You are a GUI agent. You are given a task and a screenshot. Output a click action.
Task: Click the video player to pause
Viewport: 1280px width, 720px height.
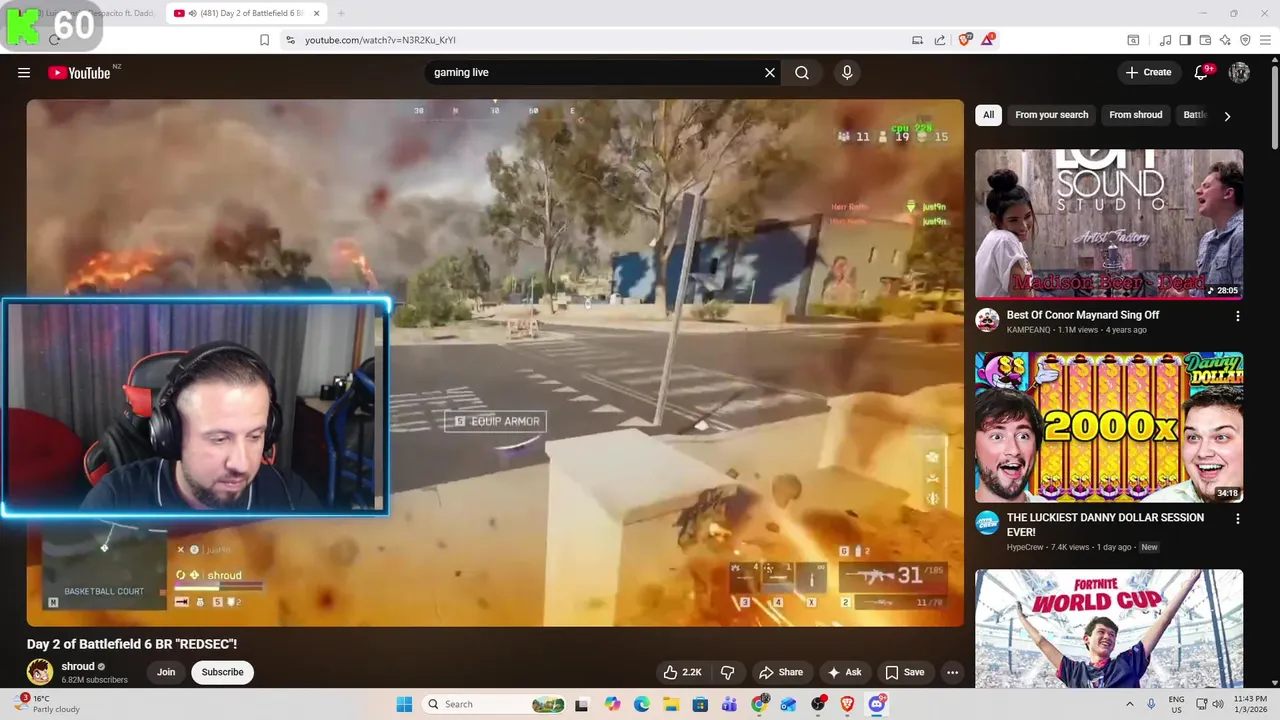[x=495, y=362]
